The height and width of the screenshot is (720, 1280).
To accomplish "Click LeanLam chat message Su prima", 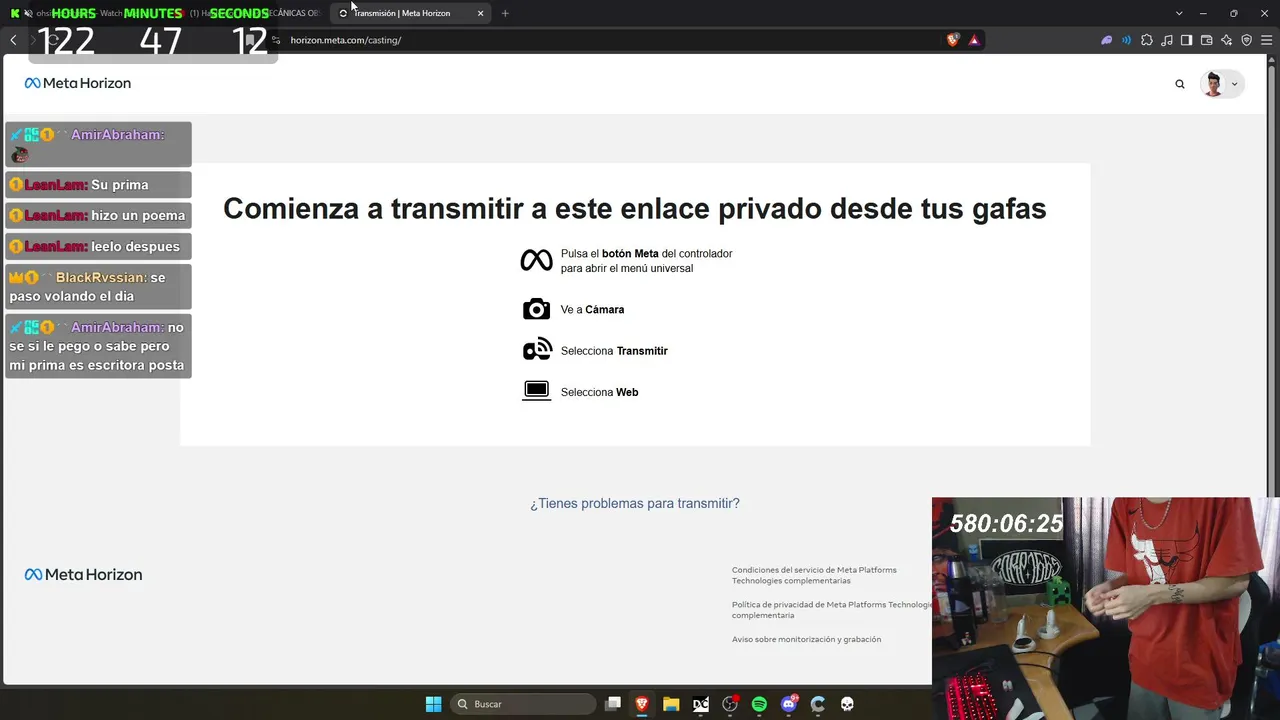I will pyautogui.click(x=98, y=184).
